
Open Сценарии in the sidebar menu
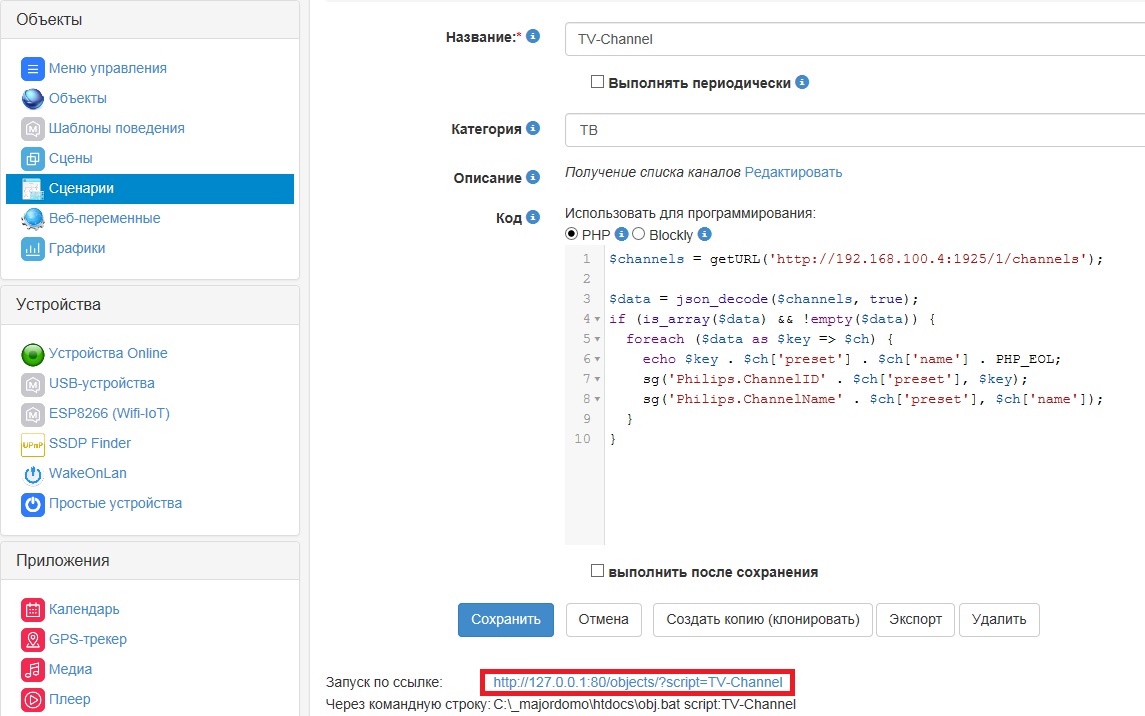point(81,188)
